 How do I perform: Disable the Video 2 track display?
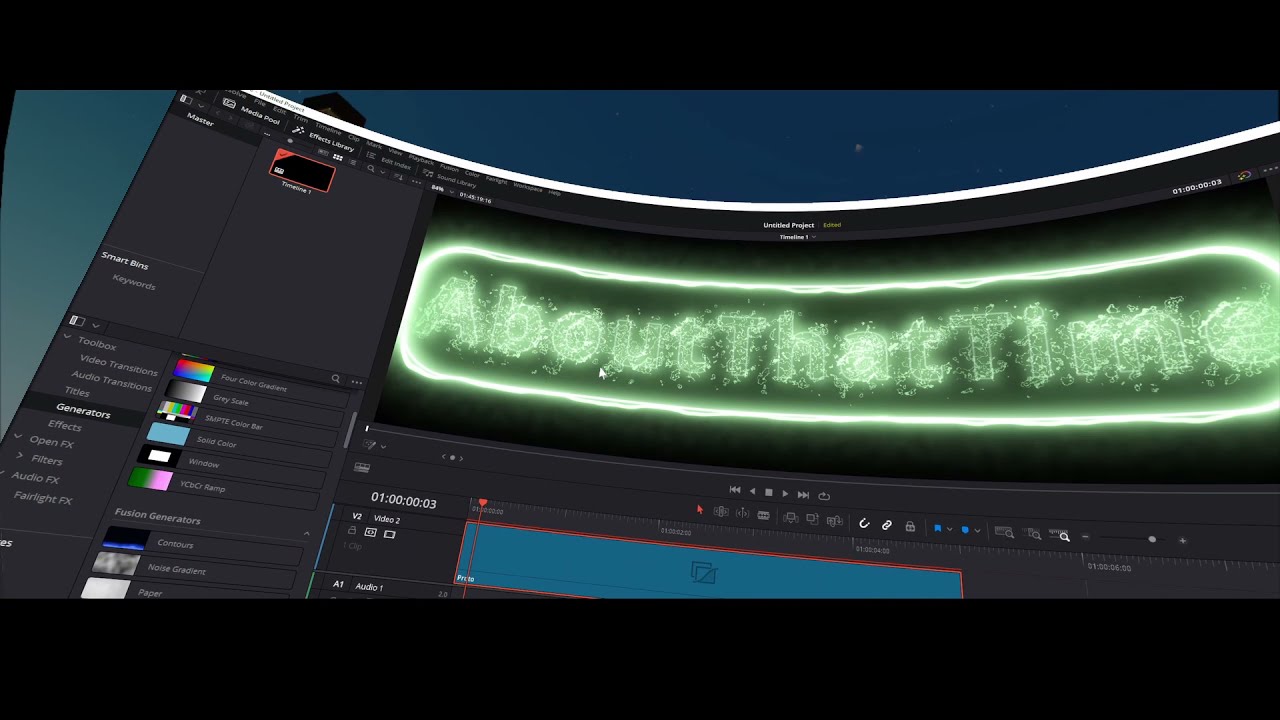point(389,534)
